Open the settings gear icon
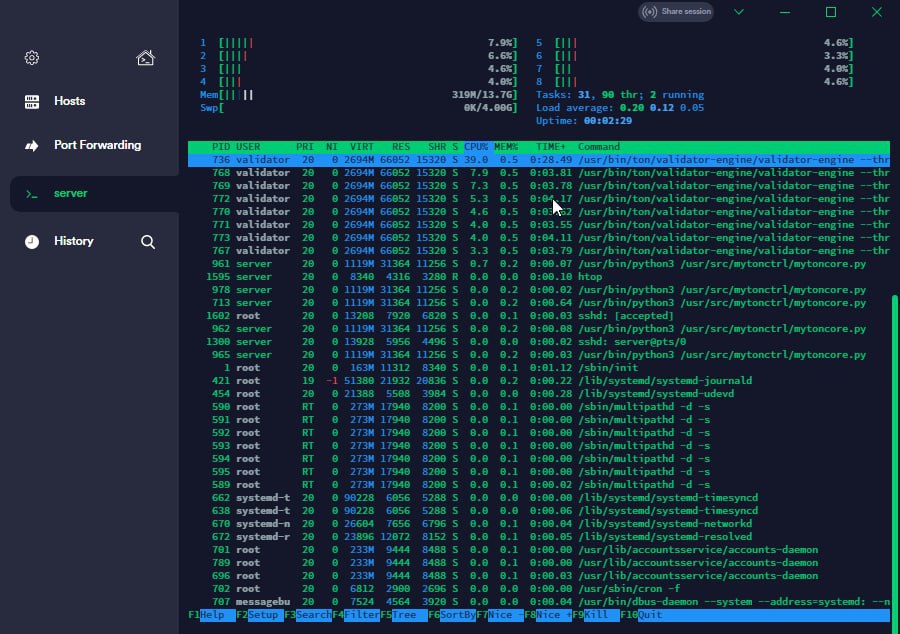The image size is (900, 634). (32, 58)
